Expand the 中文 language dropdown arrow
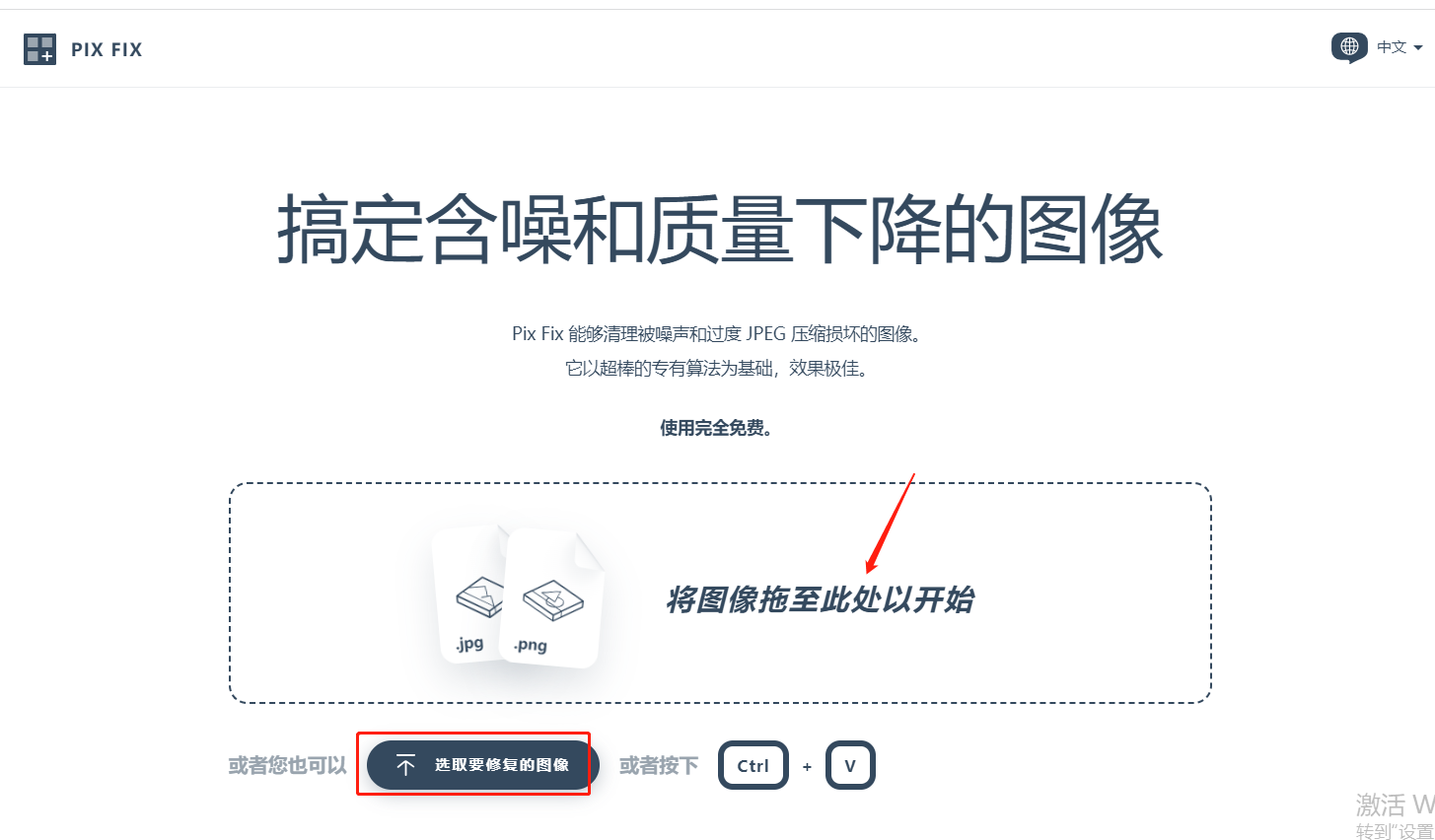1435x840 pixels. tap(1418, 47)
